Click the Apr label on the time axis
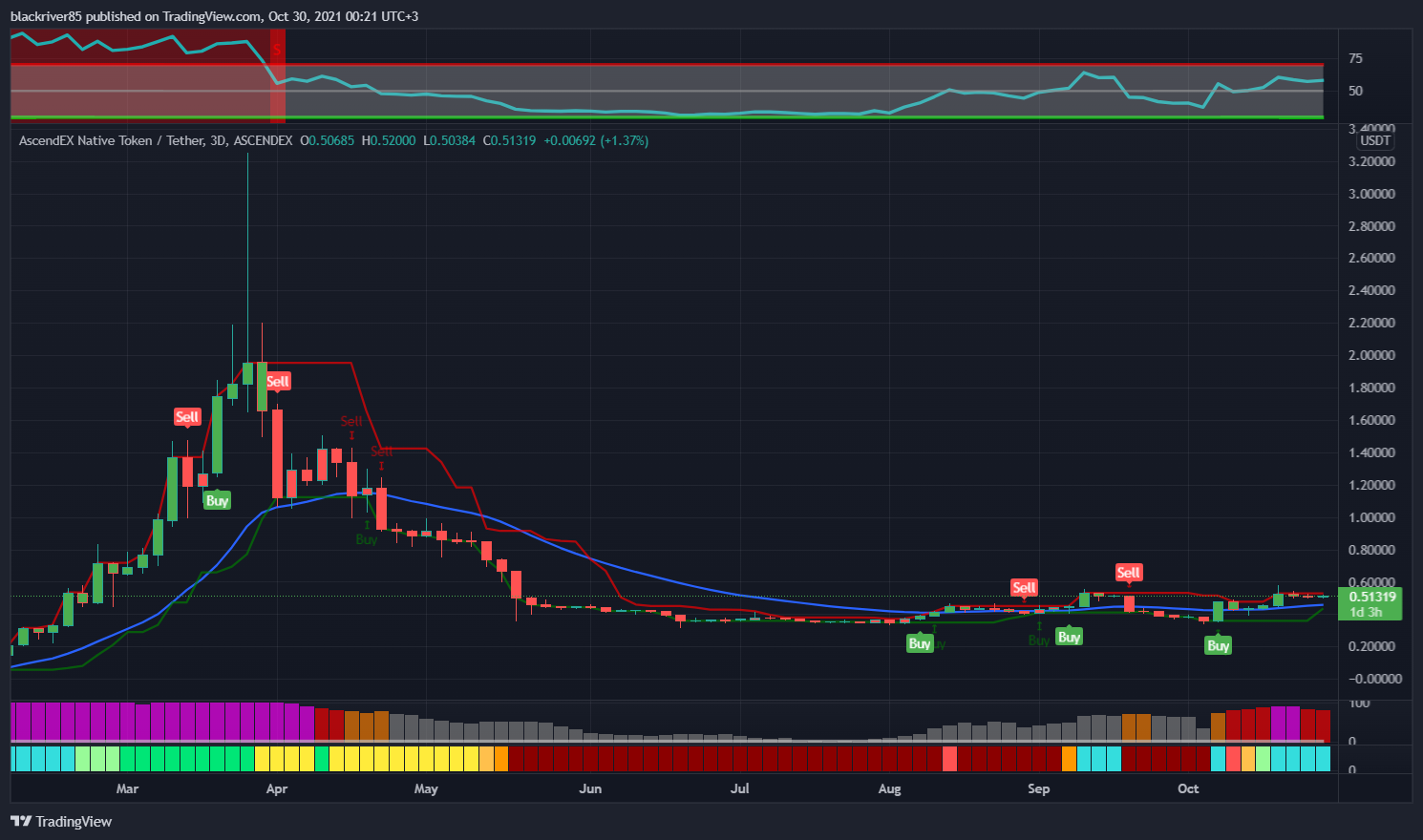1423x840 pixels. point(277,788)
